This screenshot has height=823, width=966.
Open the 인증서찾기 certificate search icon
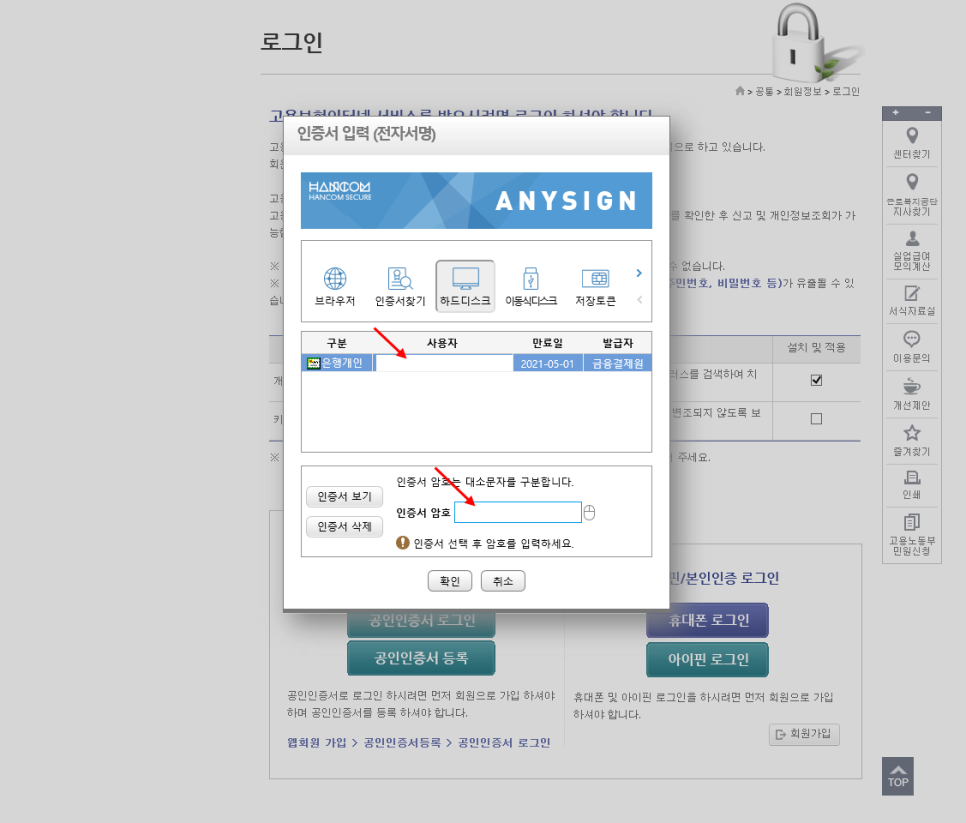tap(400, 286)
